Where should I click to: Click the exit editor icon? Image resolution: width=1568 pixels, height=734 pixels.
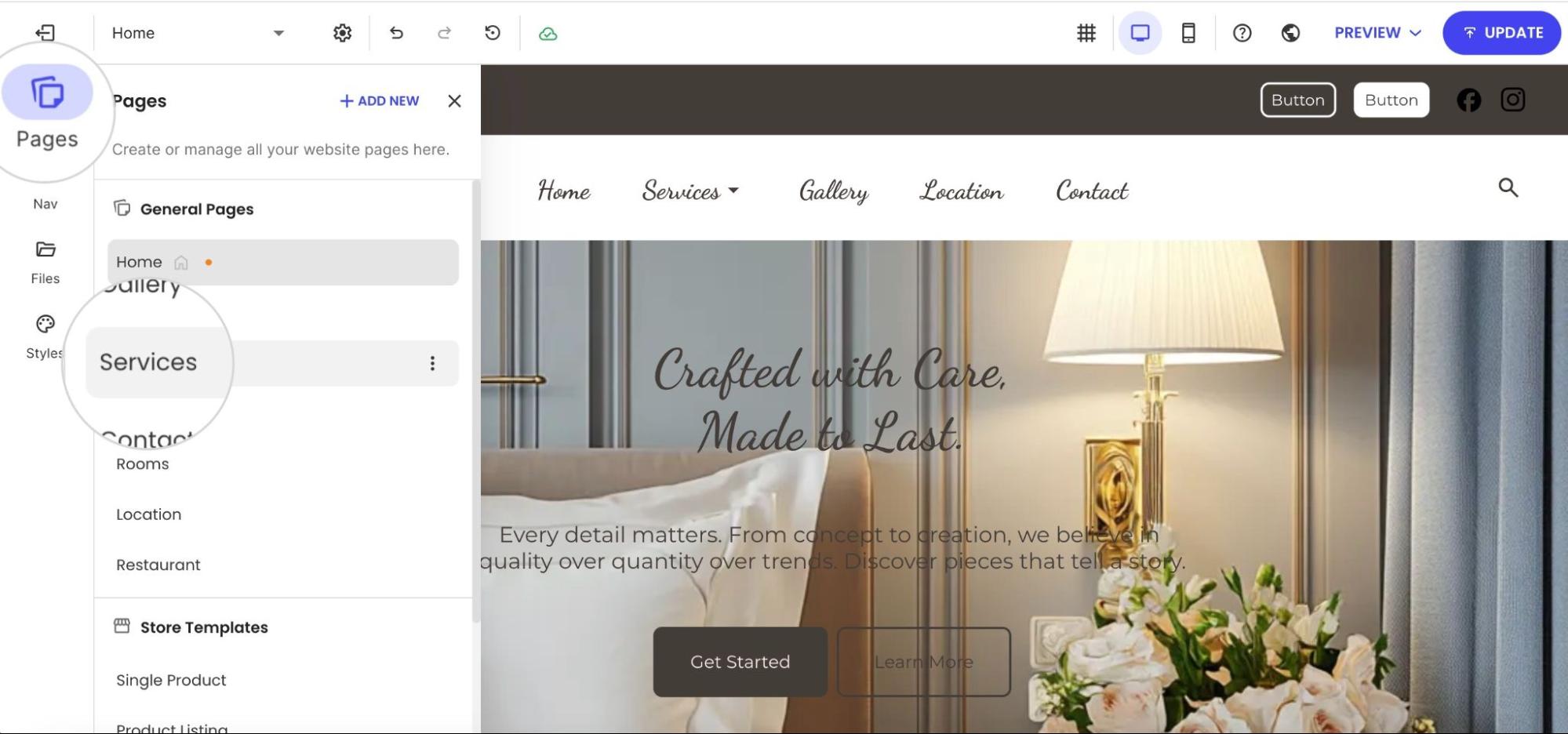click(x=45, y=32)
